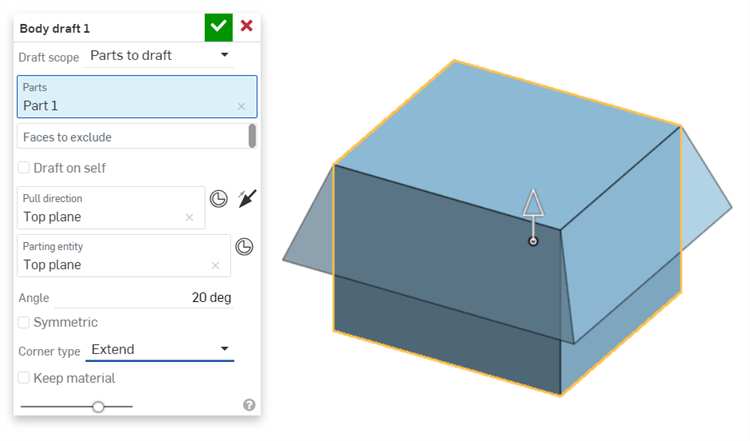Expand the Corner type Extend dropdown

tap(160, 350)
